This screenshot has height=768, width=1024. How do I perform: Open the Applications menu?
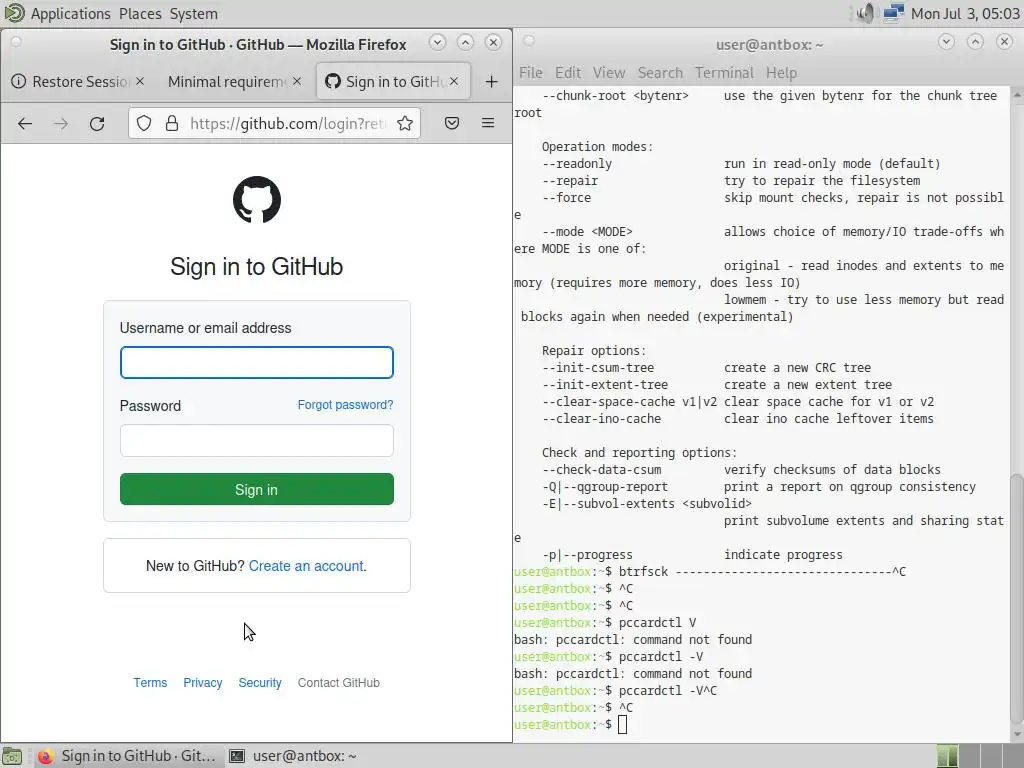71,14
